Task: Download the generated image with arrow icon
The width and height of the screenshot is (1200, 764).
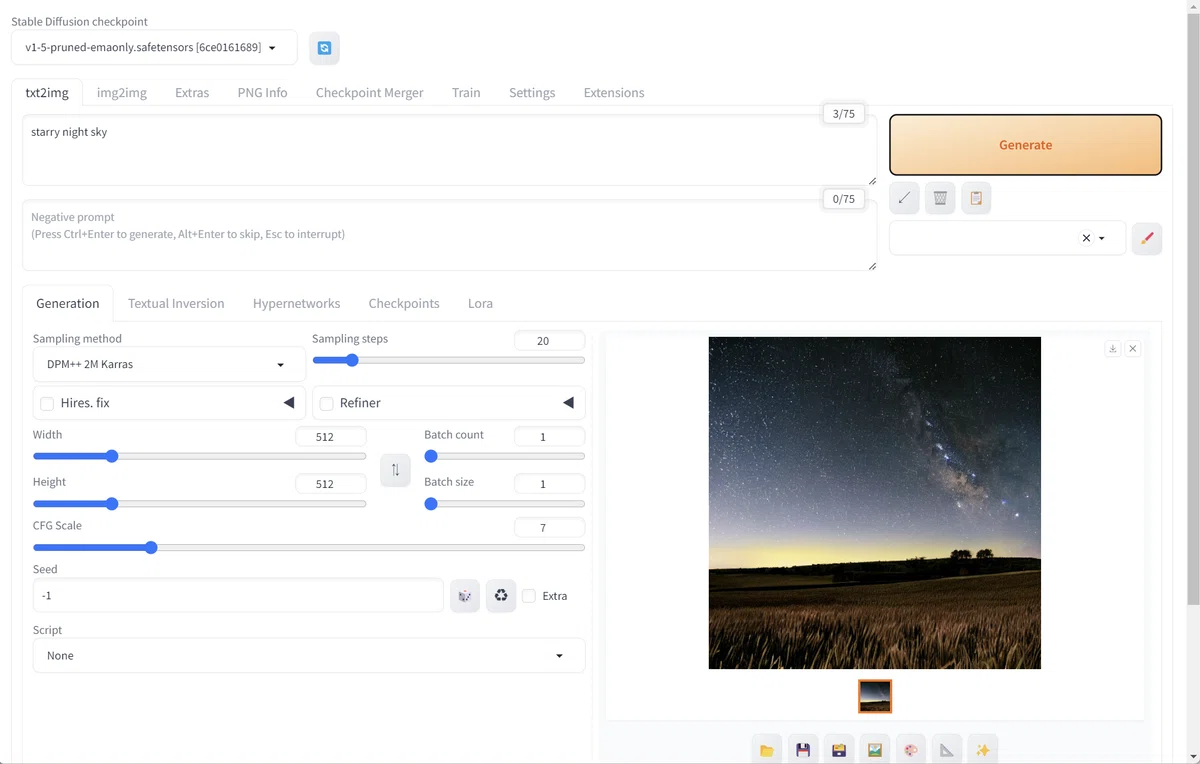Action: tap(1112, 349)
